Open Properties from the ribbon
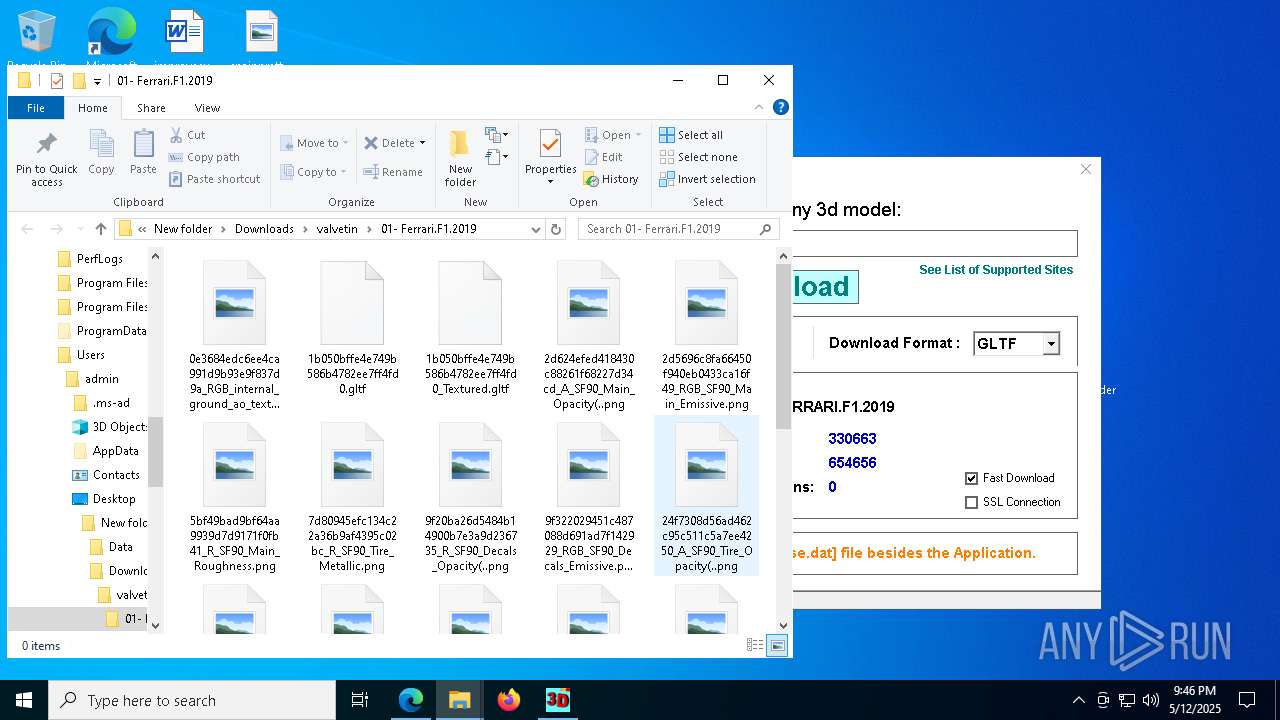 550,156
